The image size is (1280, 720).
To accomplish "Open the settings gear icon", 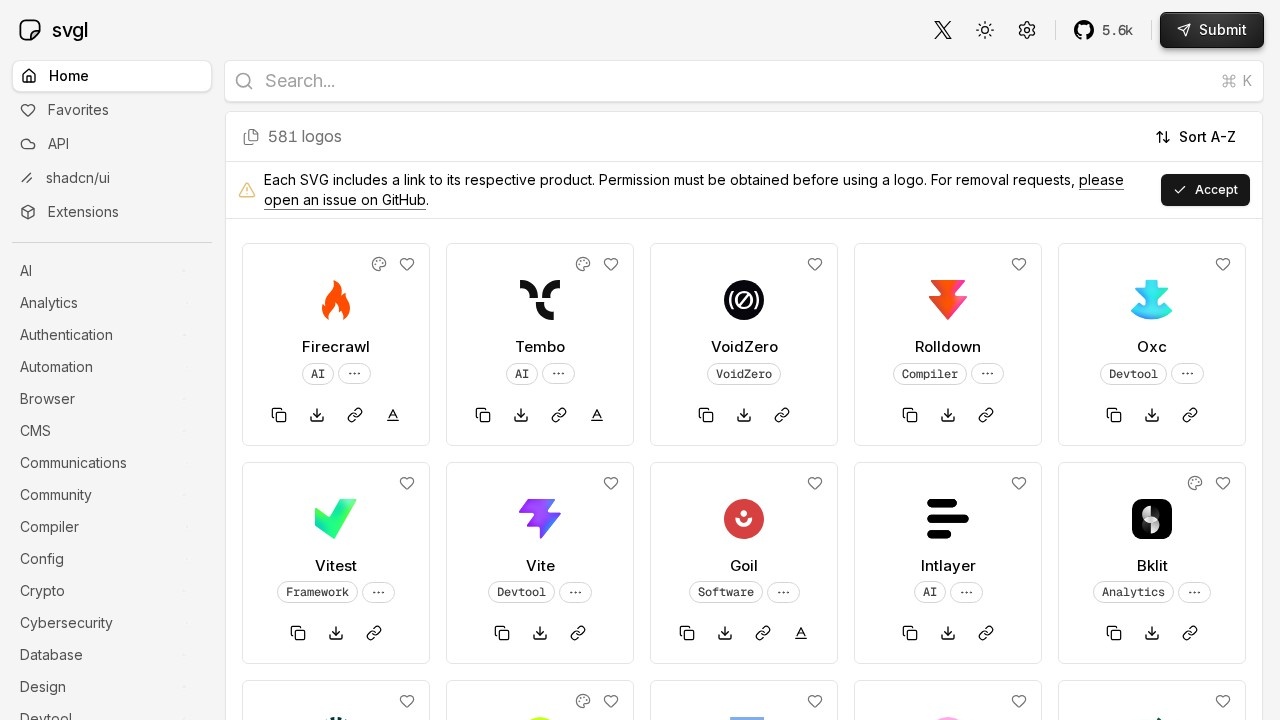I will 1027,30.
